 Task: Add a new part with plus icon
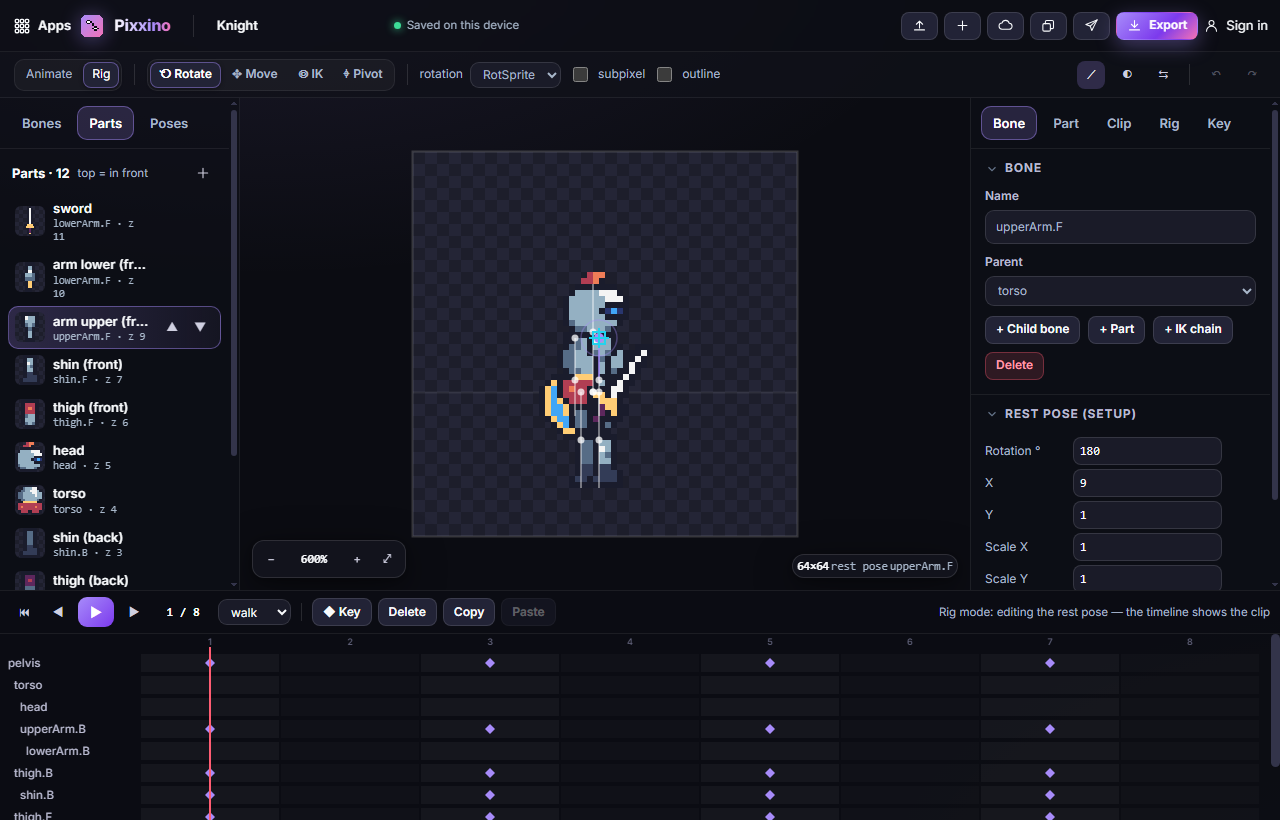tap(203, 173)
